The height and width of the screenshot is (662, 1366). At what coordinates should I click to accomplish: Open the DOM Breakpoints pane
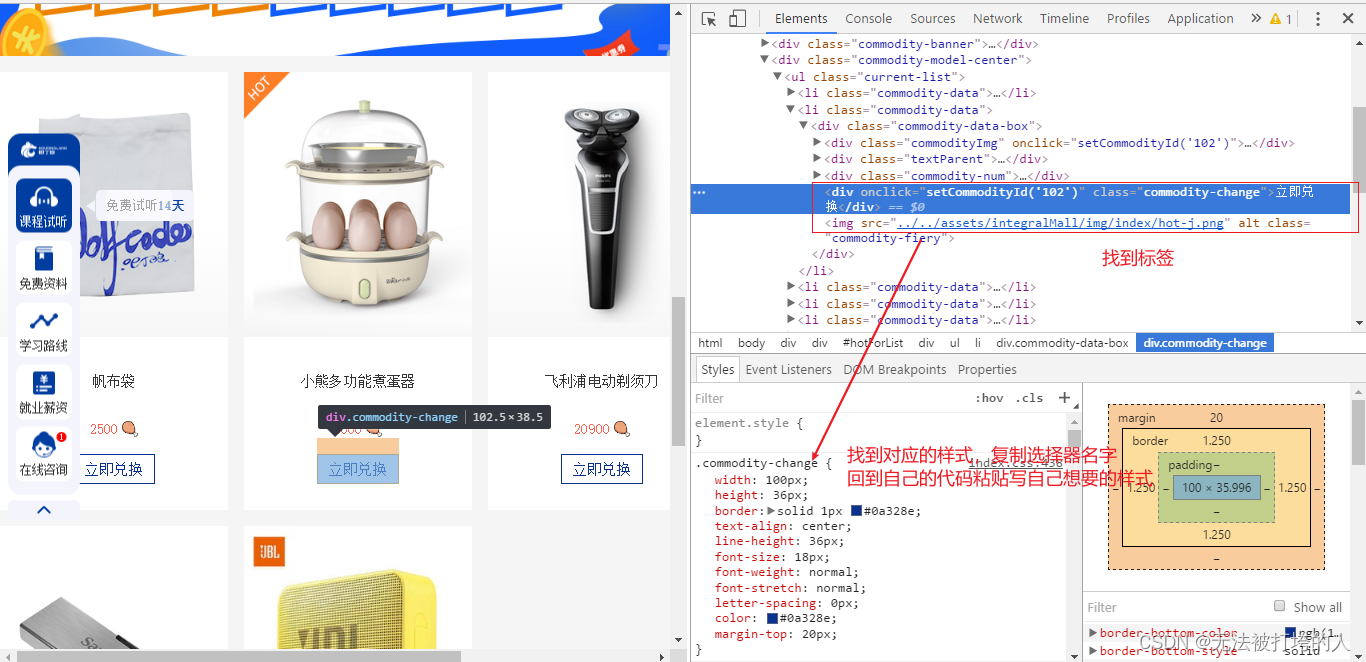(894, 370)
